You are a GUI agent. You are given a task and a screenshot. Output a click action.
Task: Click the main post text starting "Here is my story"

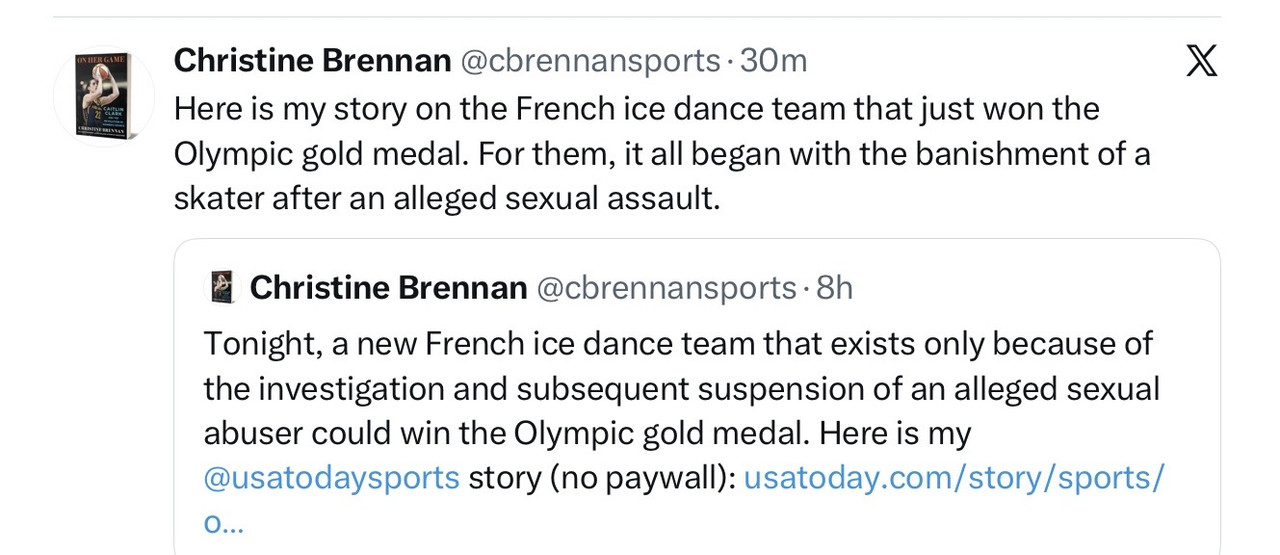pyautogui.click(x=636, y=108)
